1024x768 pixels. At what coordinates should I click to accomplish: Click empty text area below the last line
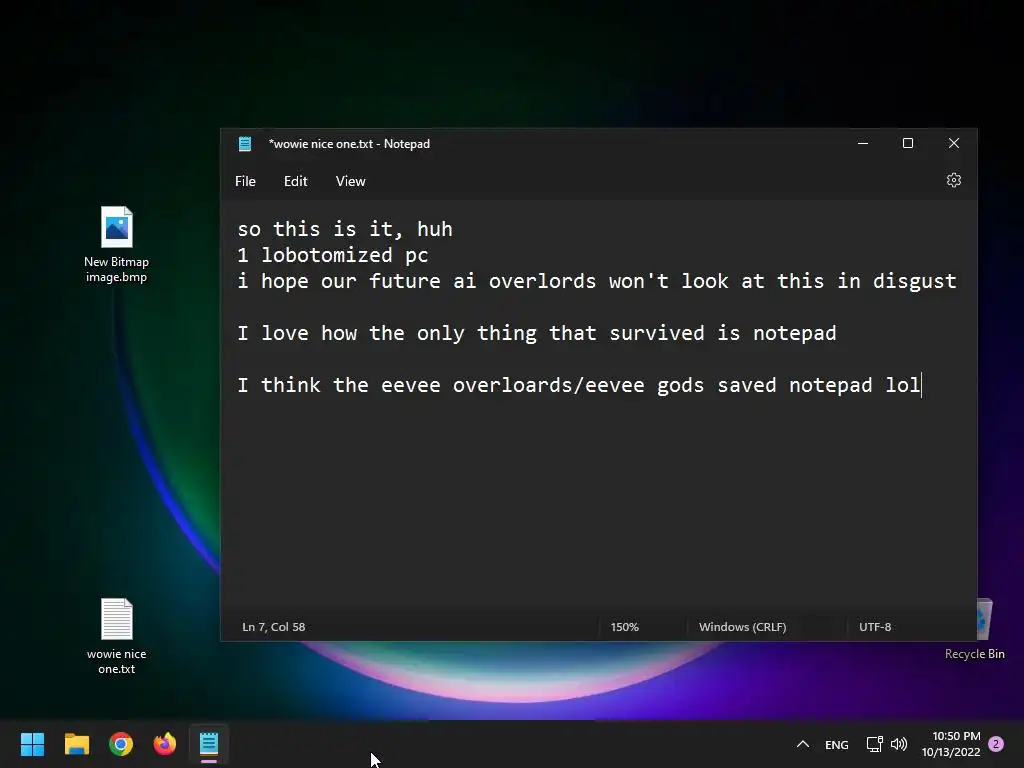pos(598,503)
